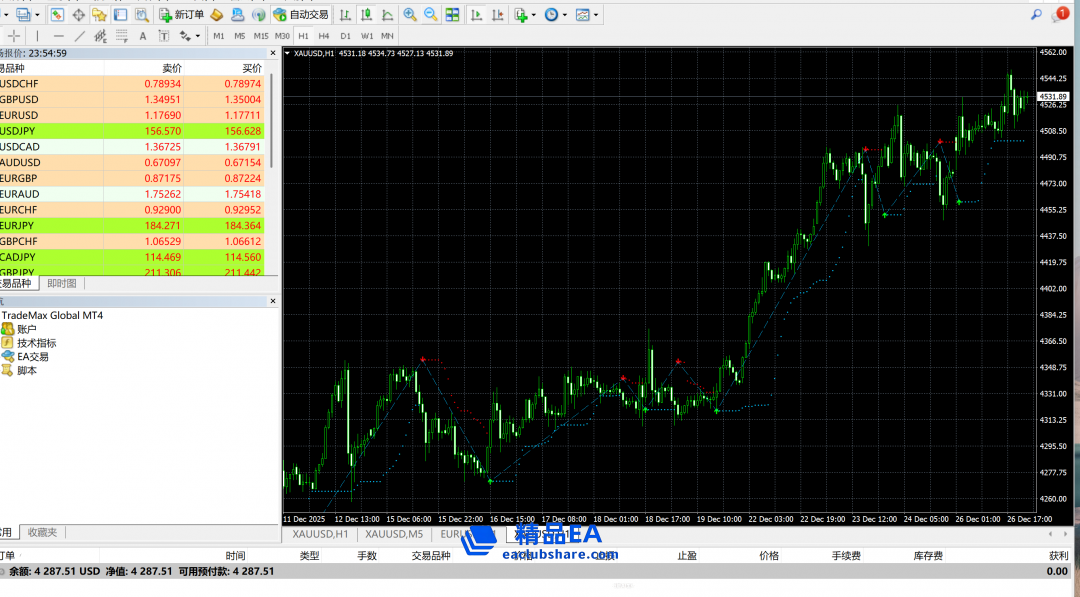Switch chart to line chart mode
Viewport: 1080px width, 597px height.
(x=386, y=14)
